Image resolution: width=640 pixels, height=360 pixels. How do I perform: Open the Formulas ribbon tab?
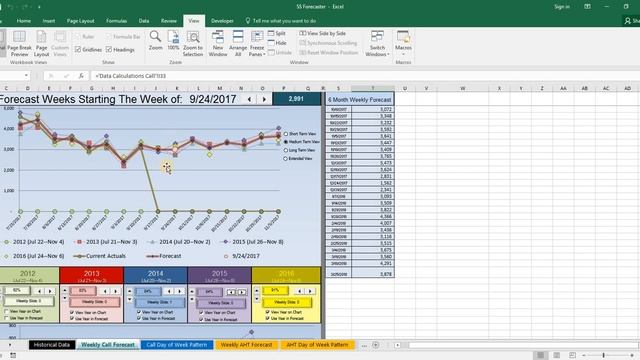pos(116,21)
